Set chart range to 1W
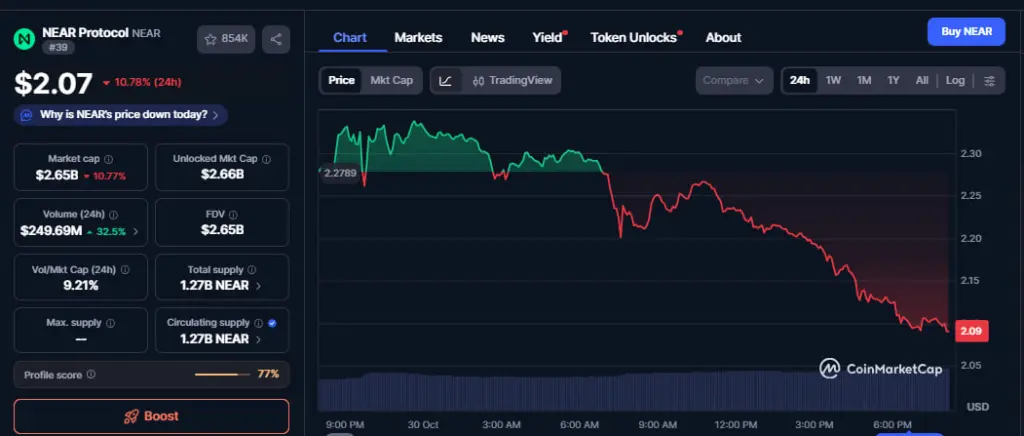Screen dimensions: 1024x436 833,81
